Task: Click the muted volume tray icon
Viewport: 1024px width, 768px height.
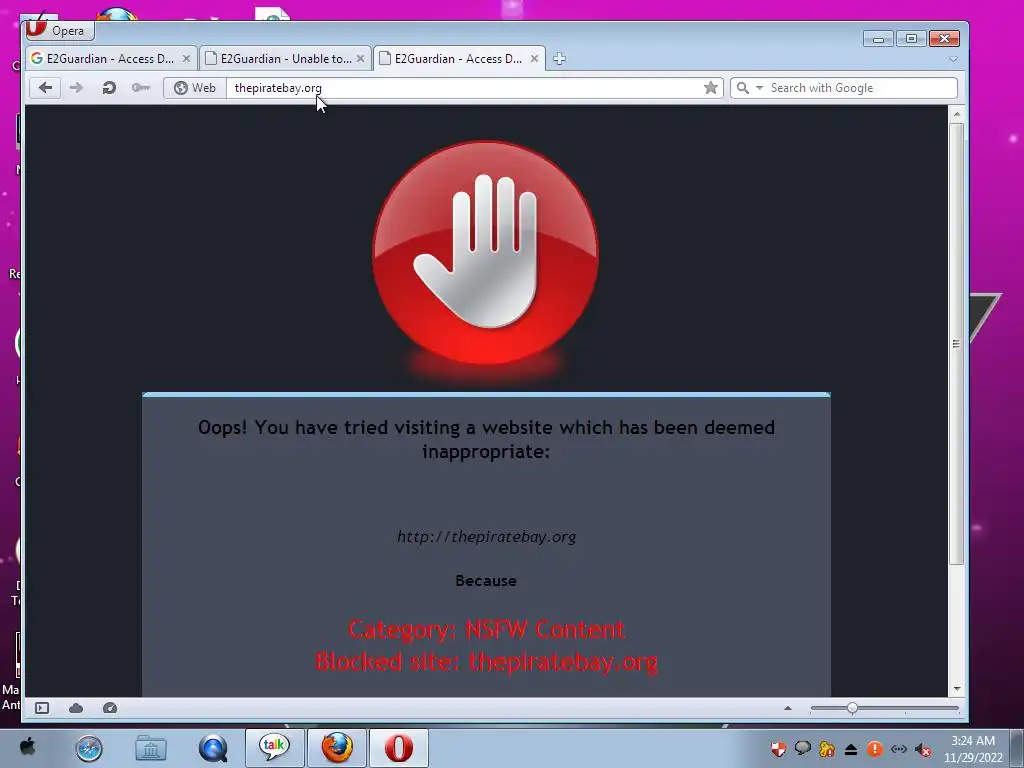Action: pyautogui.click(x=923, y=750)
